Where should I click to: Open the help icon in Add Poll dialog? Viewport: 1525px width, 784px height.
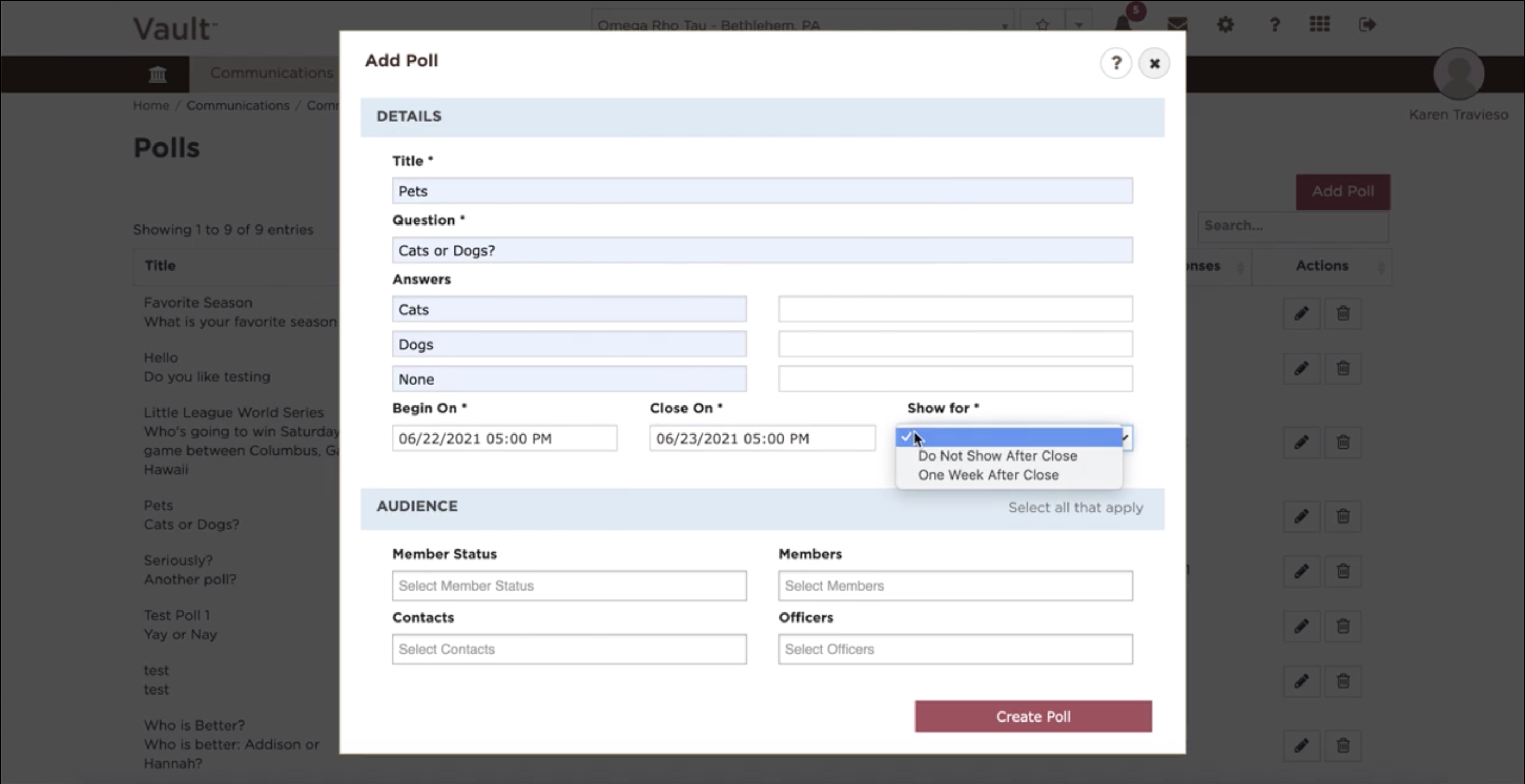[x=1116, y=62]
